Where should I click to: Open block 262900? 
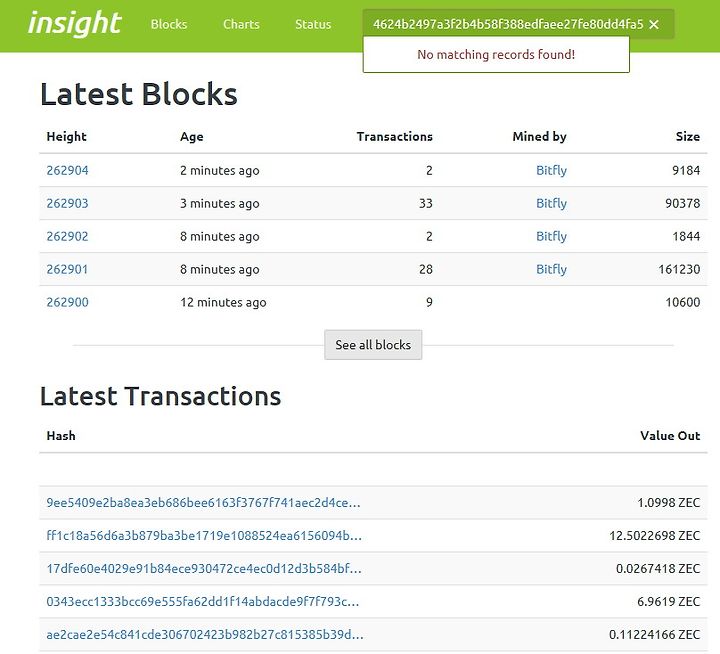pyautogui.click(x=68, y=302)
